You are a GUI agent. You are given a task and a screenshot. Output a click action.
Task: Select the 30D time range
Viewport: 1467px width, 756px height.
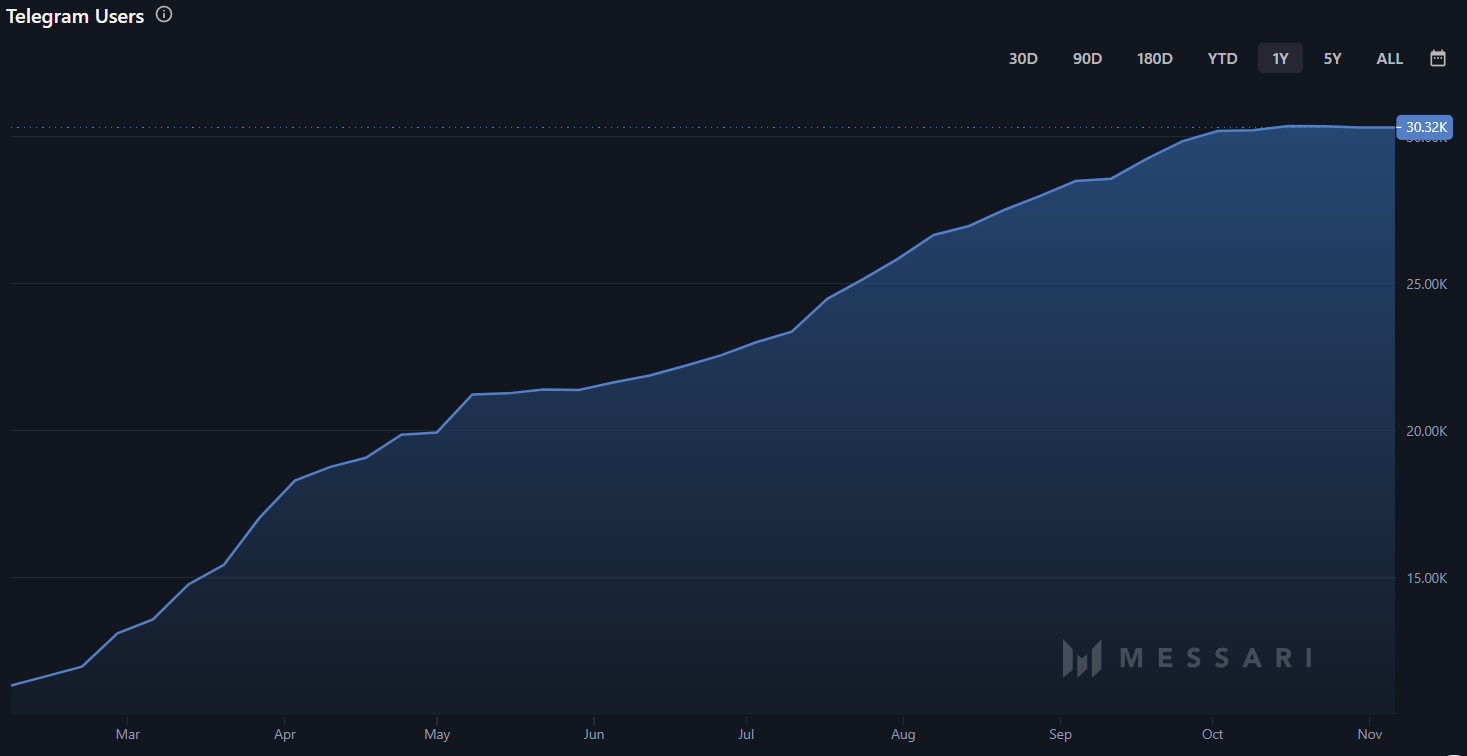[1023, 59]
